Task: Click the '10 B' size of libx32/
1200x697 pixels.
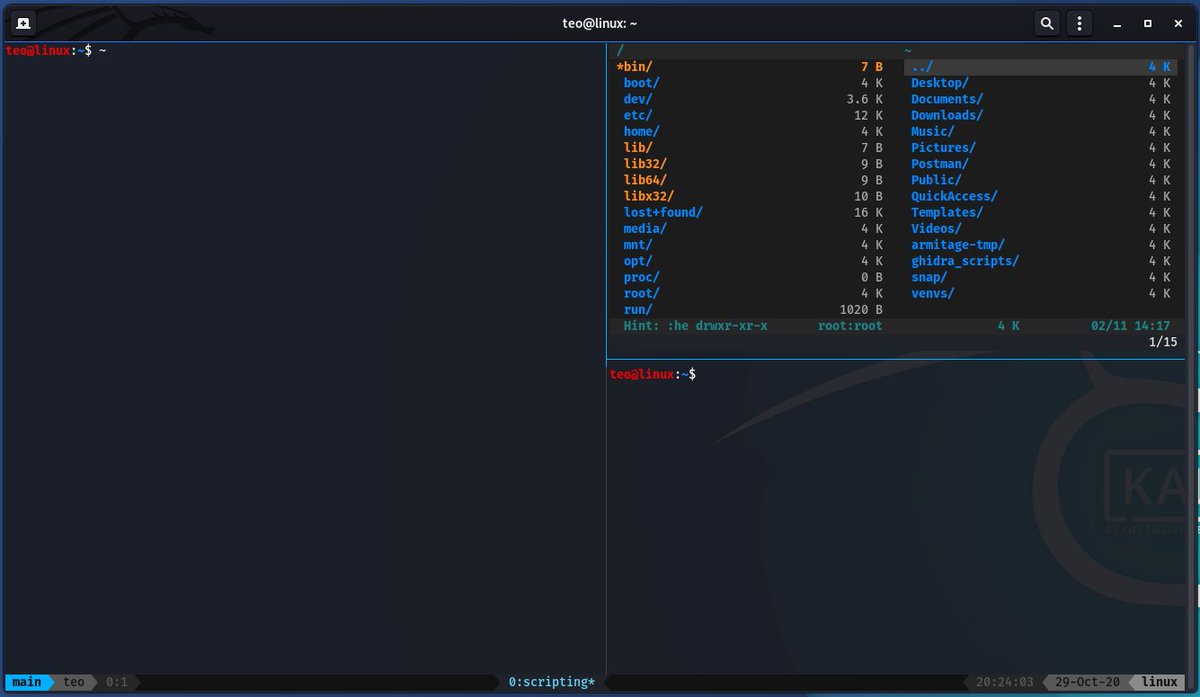Action: click(868, 196)
